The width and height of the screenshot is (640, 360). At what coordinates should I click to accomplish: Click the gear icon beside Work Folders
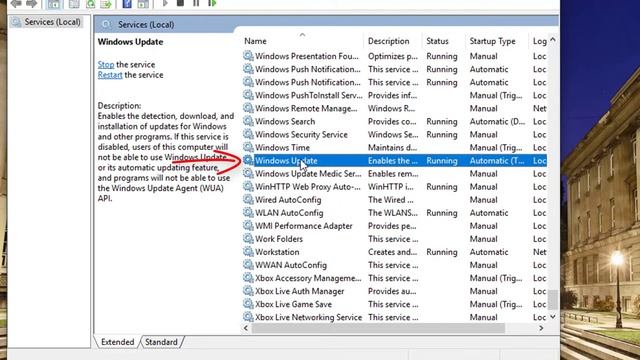pyautogui.click(x=248, y=238)
